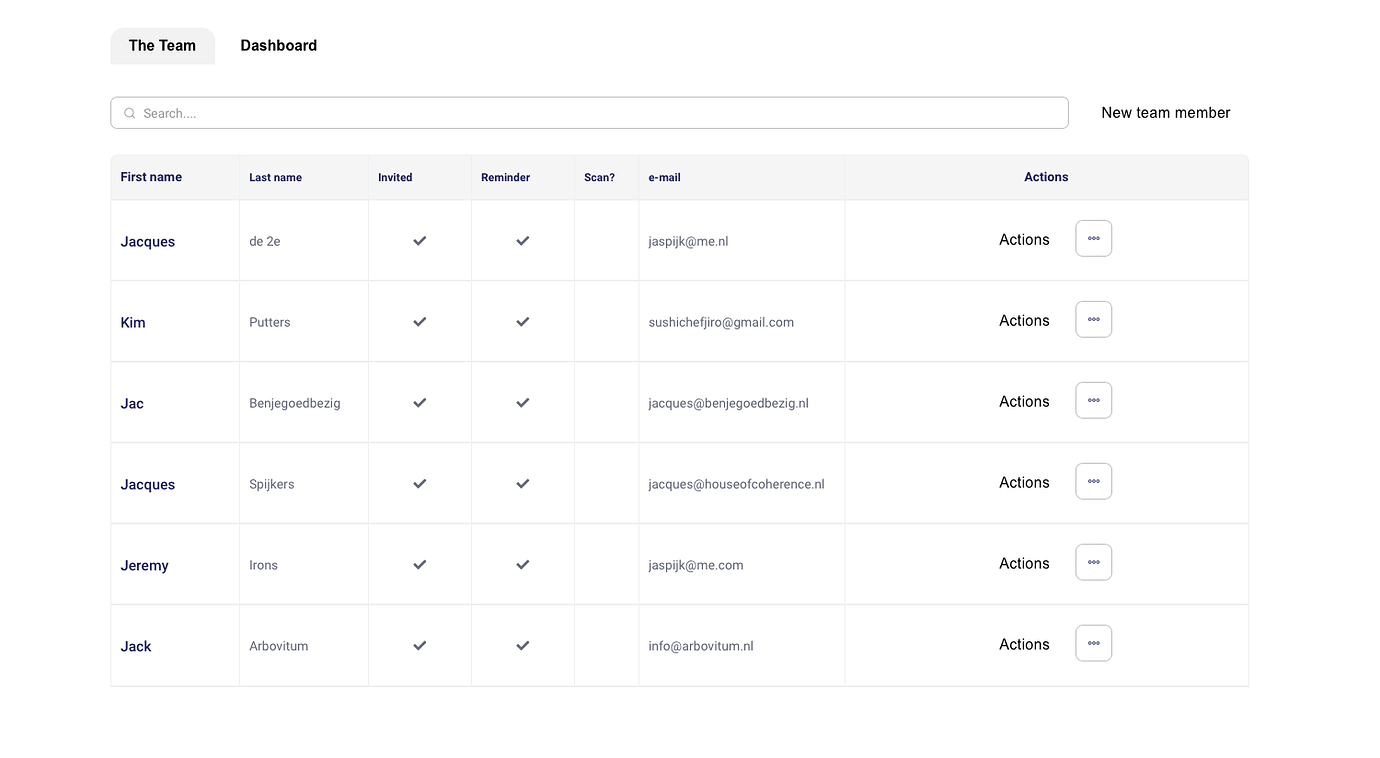Select The Team tab

pyautogui.click(x=162, y=46)
